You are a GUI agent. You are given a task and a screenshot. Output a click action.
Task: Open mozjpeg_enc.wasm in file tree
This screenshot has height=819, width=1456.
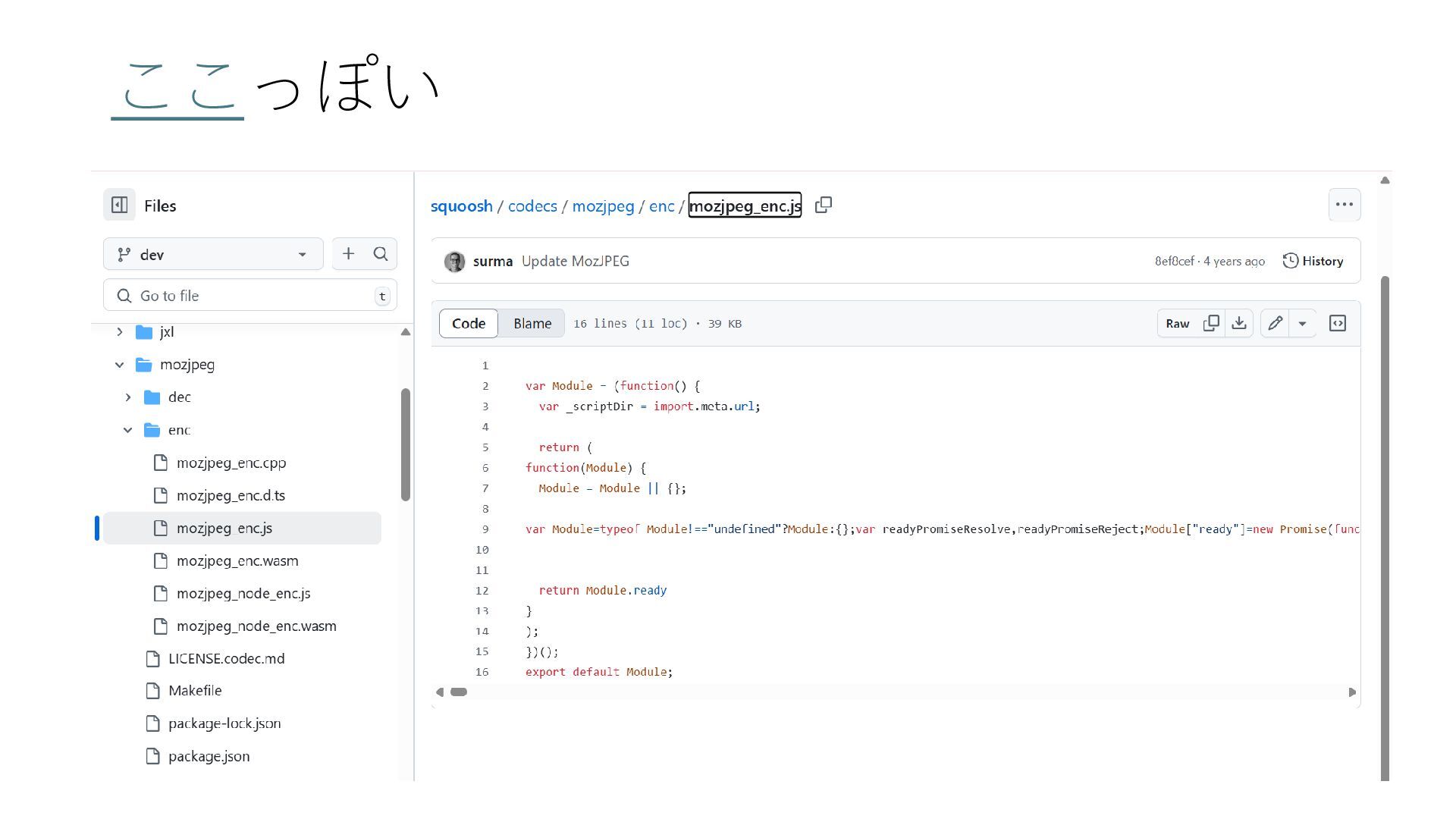[x=237, y=560]
